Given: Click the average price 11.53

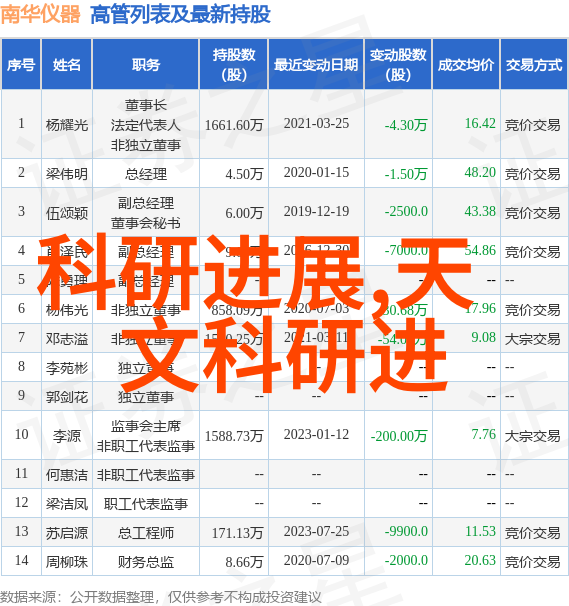Looking at the screenshot, I should point(480,531).
